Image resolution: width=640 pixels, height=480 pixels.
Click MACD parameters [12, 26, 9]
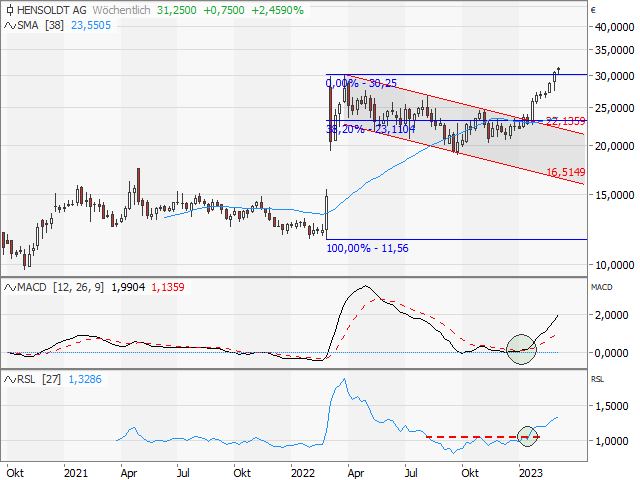point(78,287)
